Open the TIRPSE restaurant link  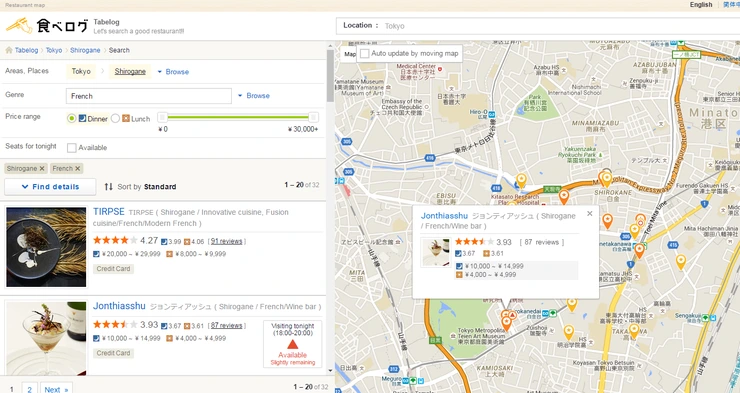[x=109, y=212]
